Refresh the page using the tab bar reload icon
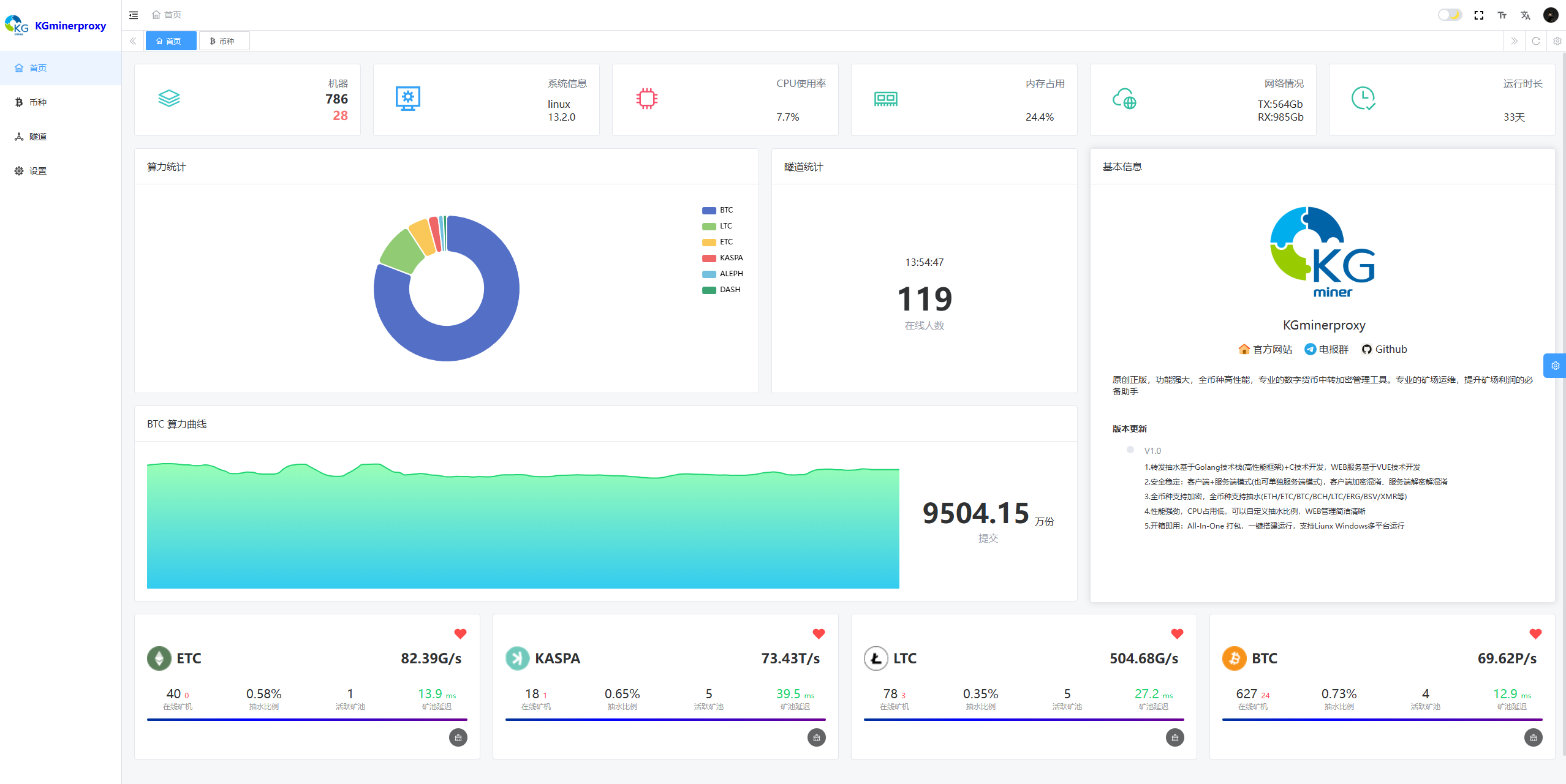This screenshot has height=784, width=1566. [1536, 41]
